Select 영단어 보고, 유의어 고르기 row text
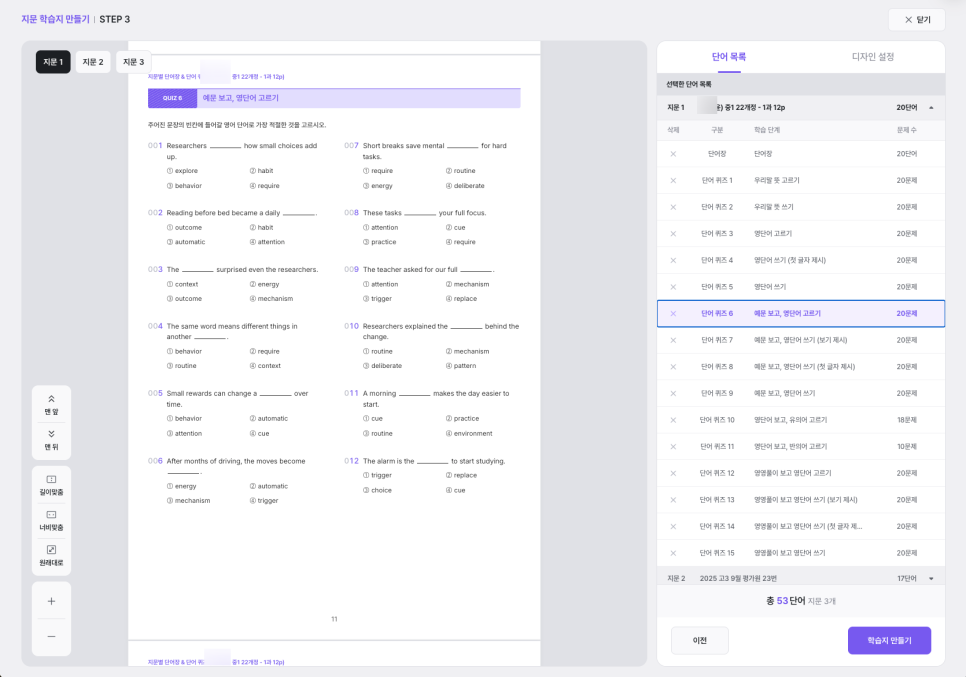Screen dimensions: 966x677 [x=790, y=420]
